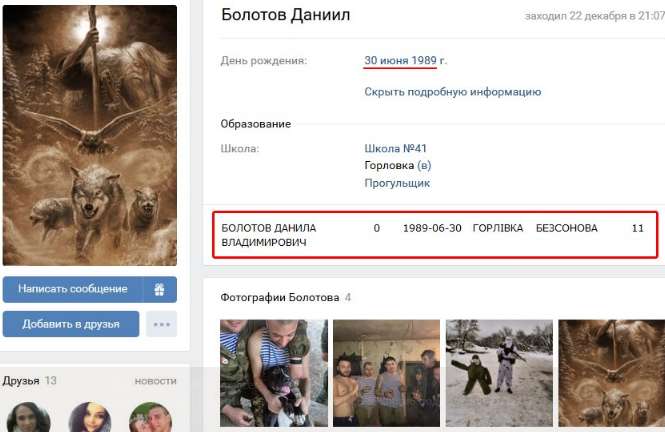
Task: Click the 'новости' link in friends block
Action: tap(155, 381)
